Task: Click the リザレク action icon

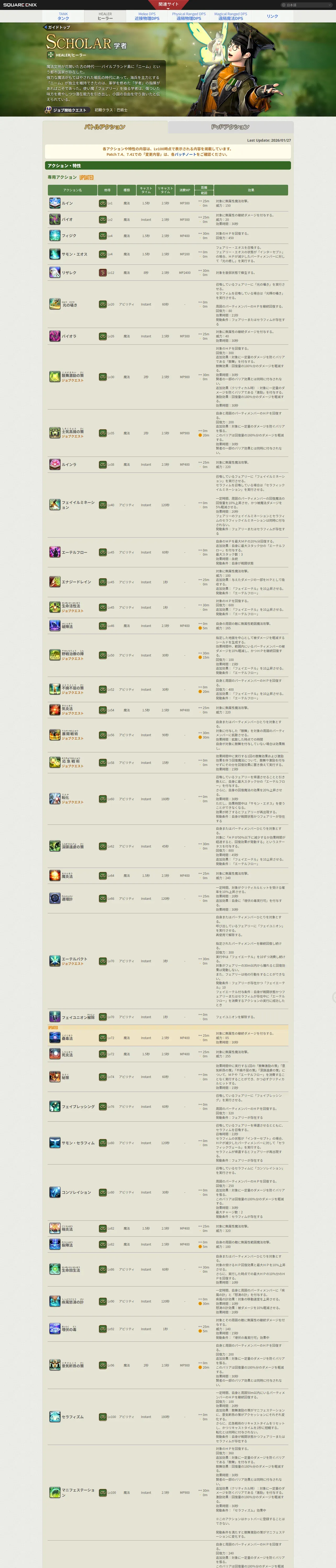Action: 55,273
